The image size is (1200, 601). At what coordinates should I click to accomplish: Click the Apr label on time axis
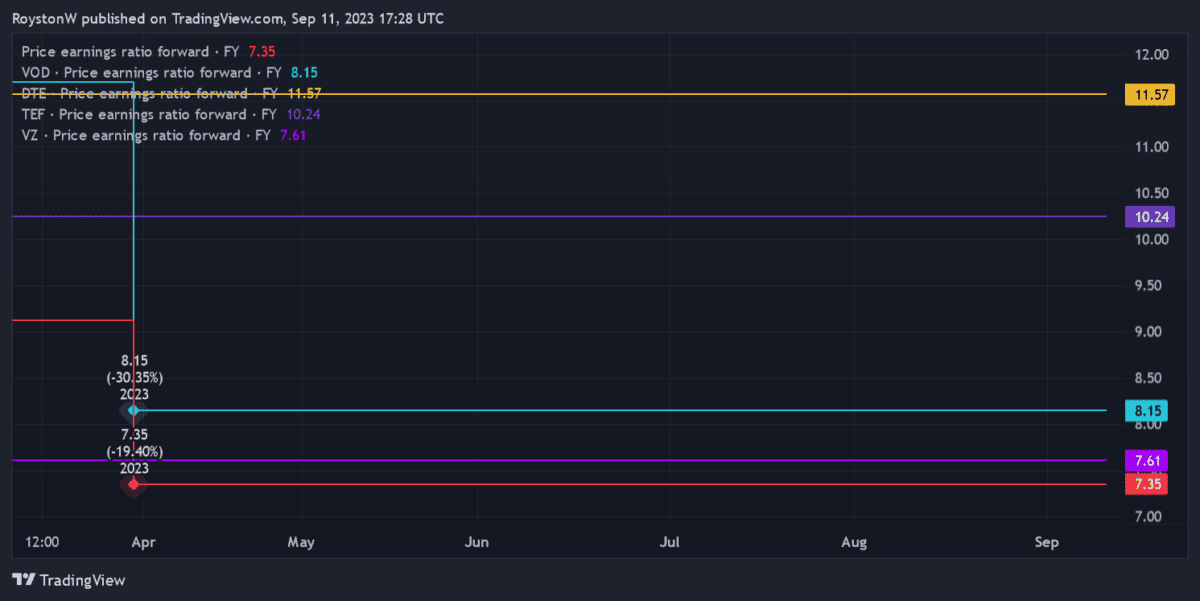[x=143, y=542]
